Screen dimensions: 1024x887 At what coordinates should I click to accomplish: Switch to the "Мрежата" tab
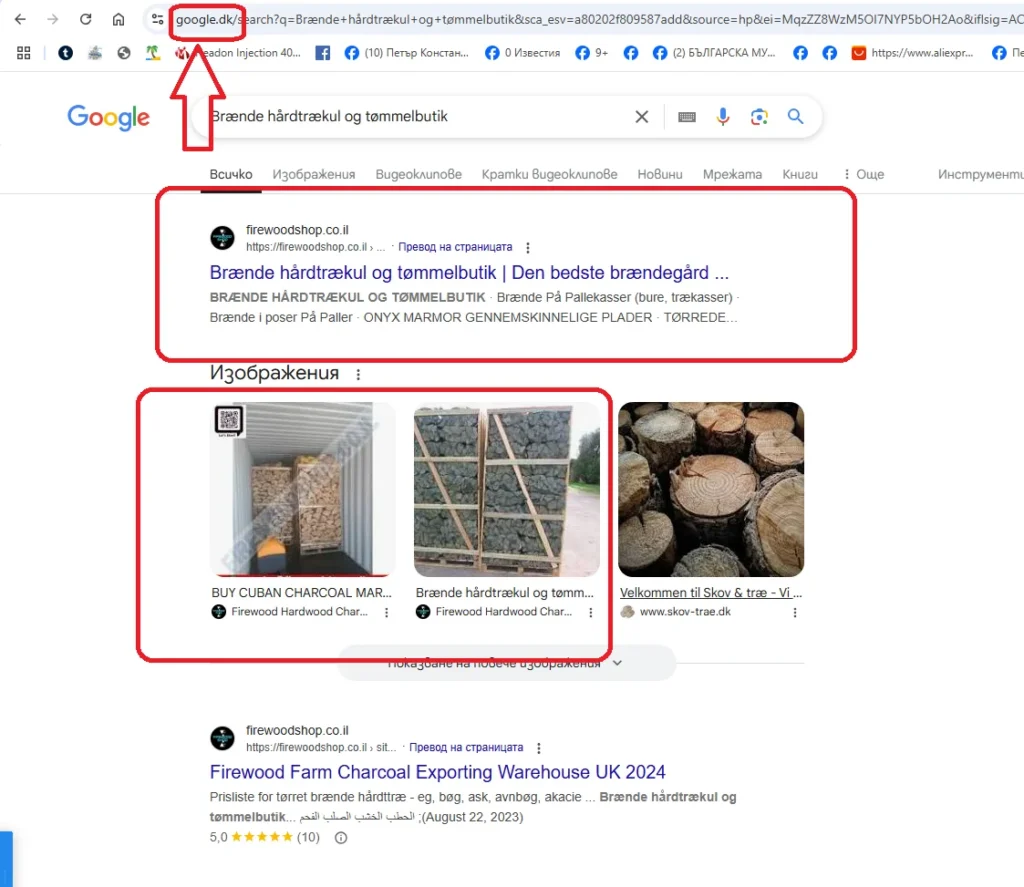733,174
